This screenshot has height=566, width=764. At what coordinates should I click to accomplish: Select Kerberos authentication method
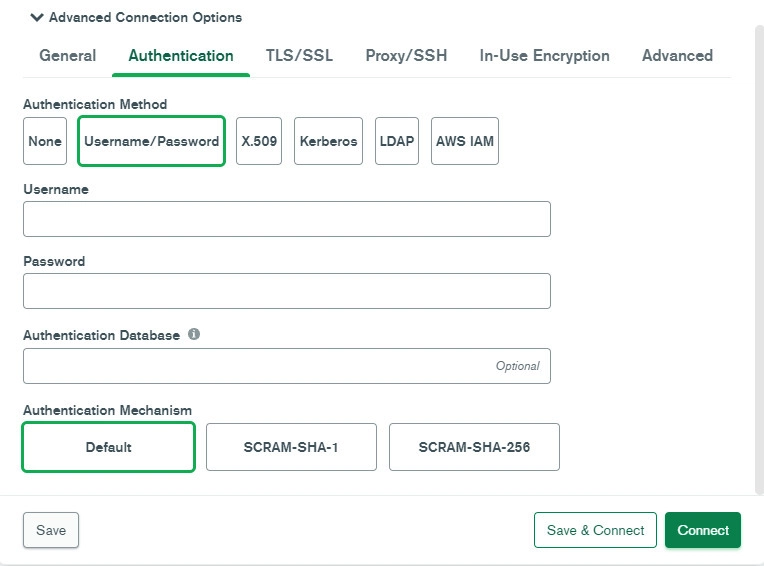(328, 141)
